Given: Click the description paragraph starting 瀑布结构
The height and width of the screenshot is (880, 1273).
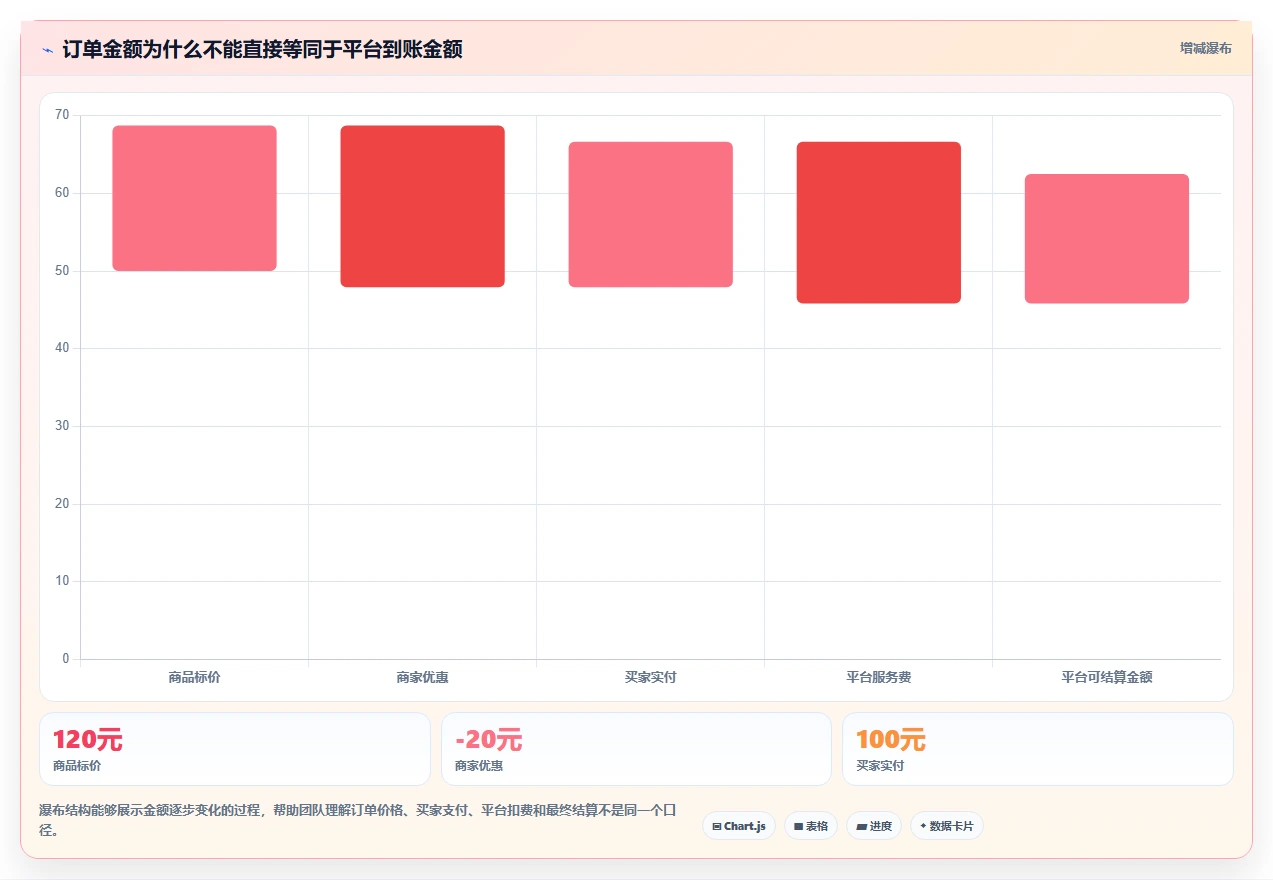Looking at the screenshot, I should [x=358, y=819].
